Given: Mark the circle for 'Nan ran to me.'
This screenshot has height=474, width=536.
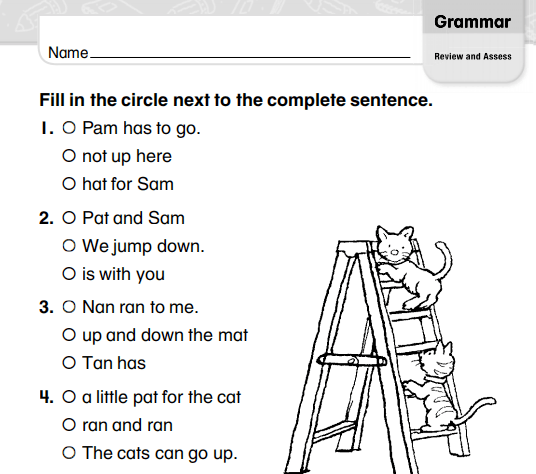Looking at the screenshot, I should (x=69, y=307).
